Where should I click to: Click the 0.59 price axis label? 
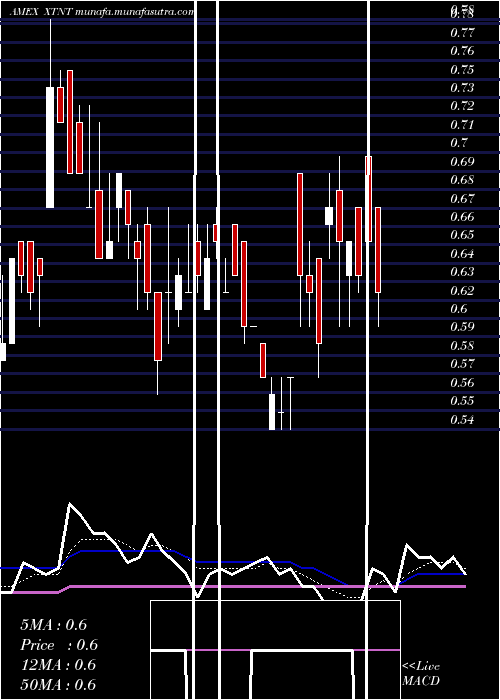tap(462, 327)
